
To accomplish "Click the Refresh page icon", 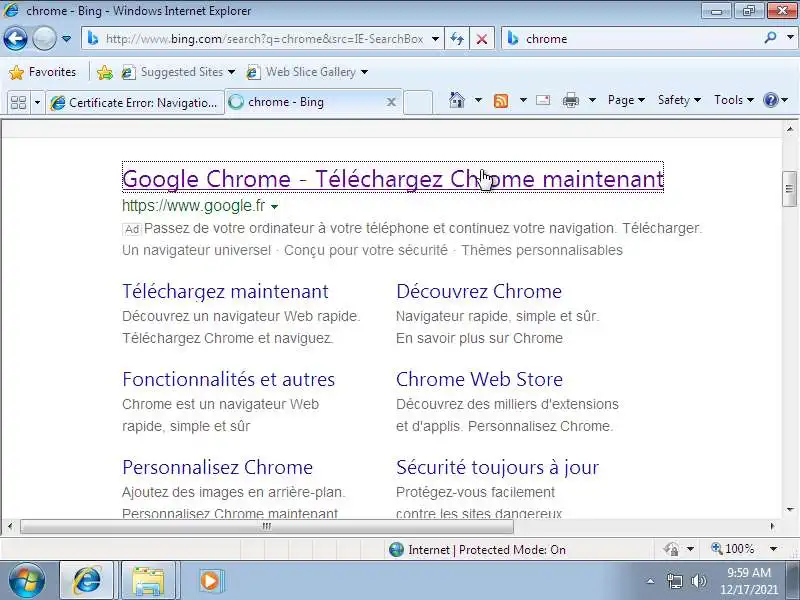I will (457, 39).
